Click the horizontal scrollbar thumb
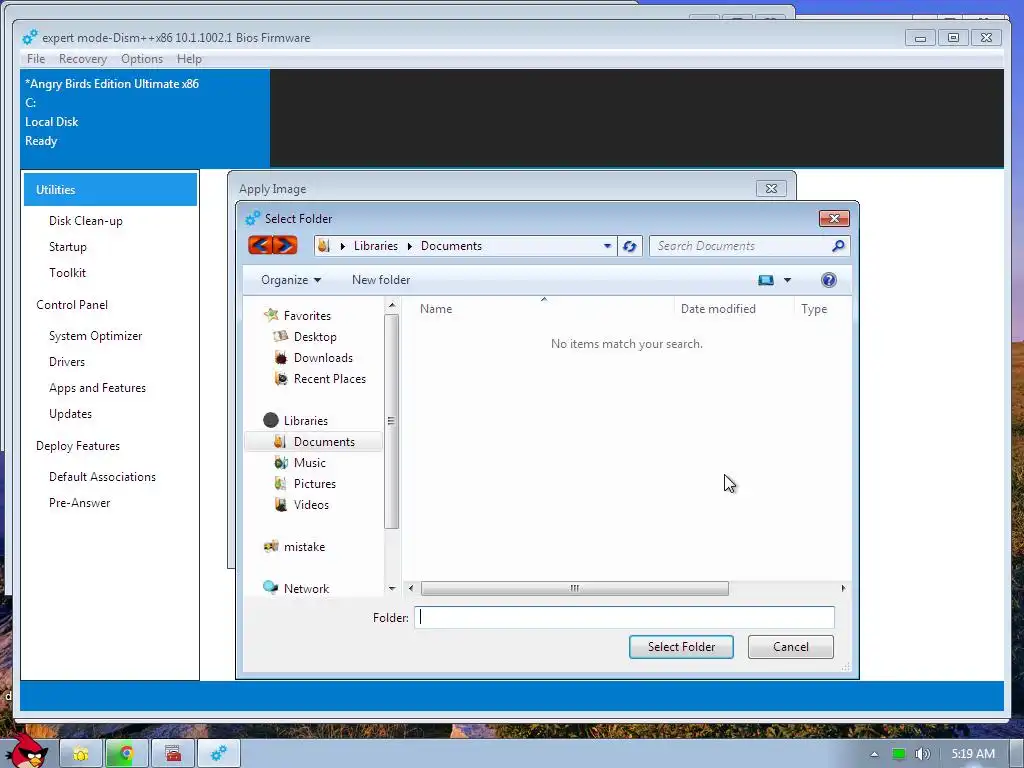Viewport: 1024px width, 768px height. click(x=575, y=588)
